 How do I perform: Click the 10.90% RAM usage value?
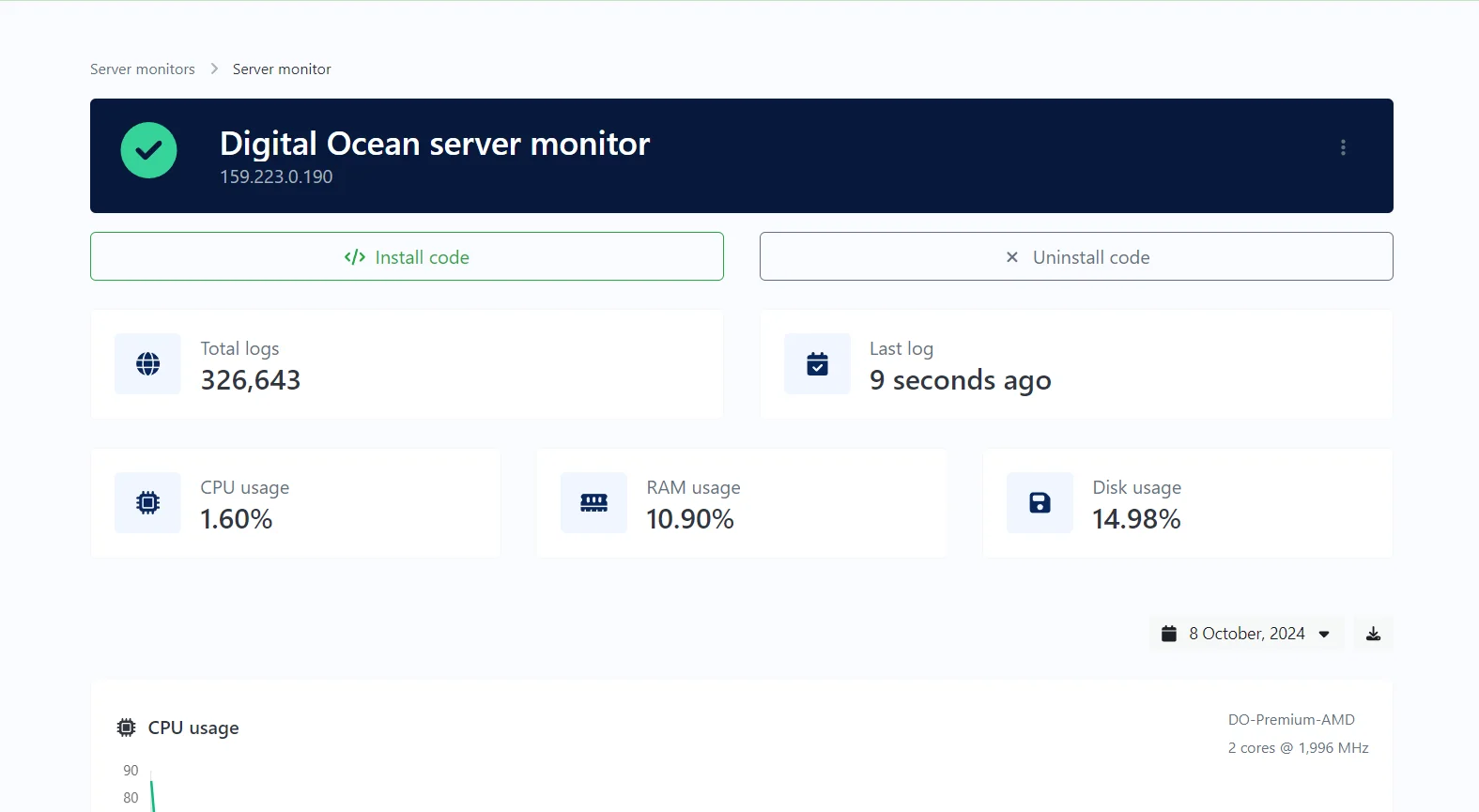690,519
